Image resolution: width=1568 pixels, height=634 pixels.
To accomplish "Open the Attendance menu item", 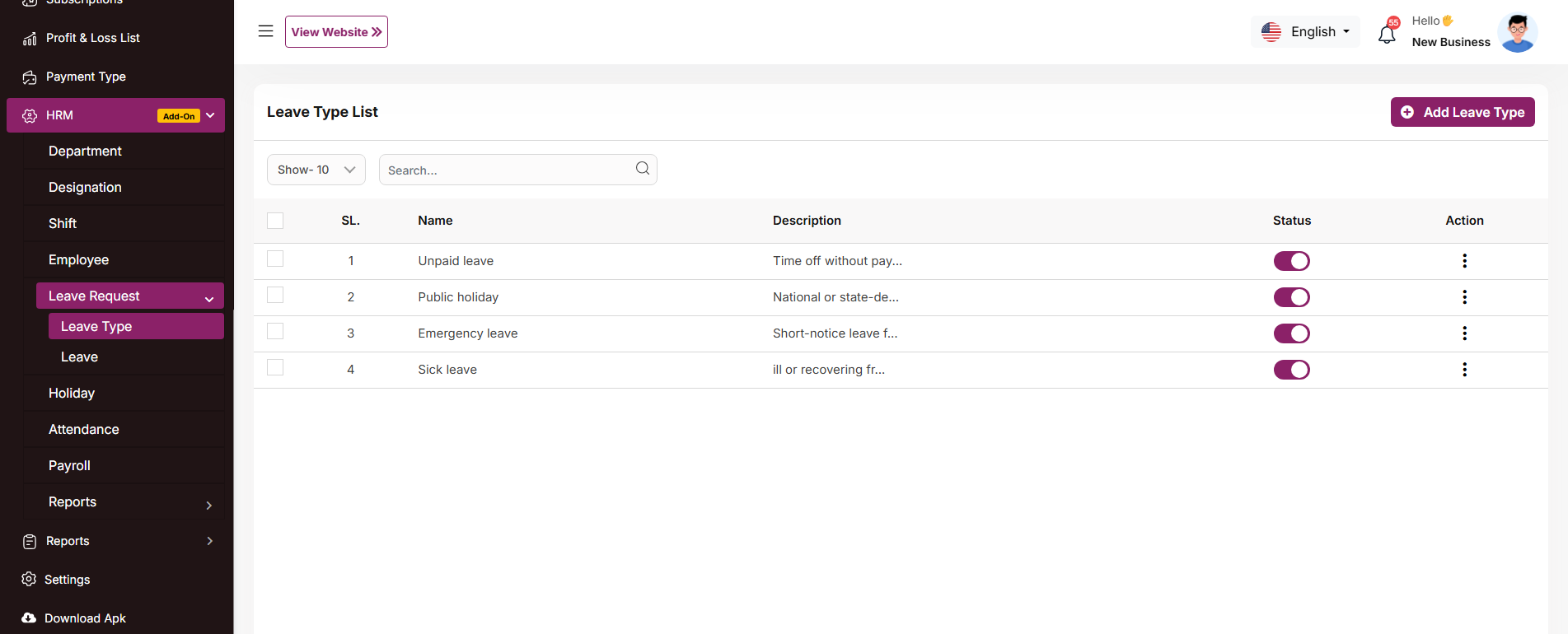I will pyautogui.click(x=84, y=430).
